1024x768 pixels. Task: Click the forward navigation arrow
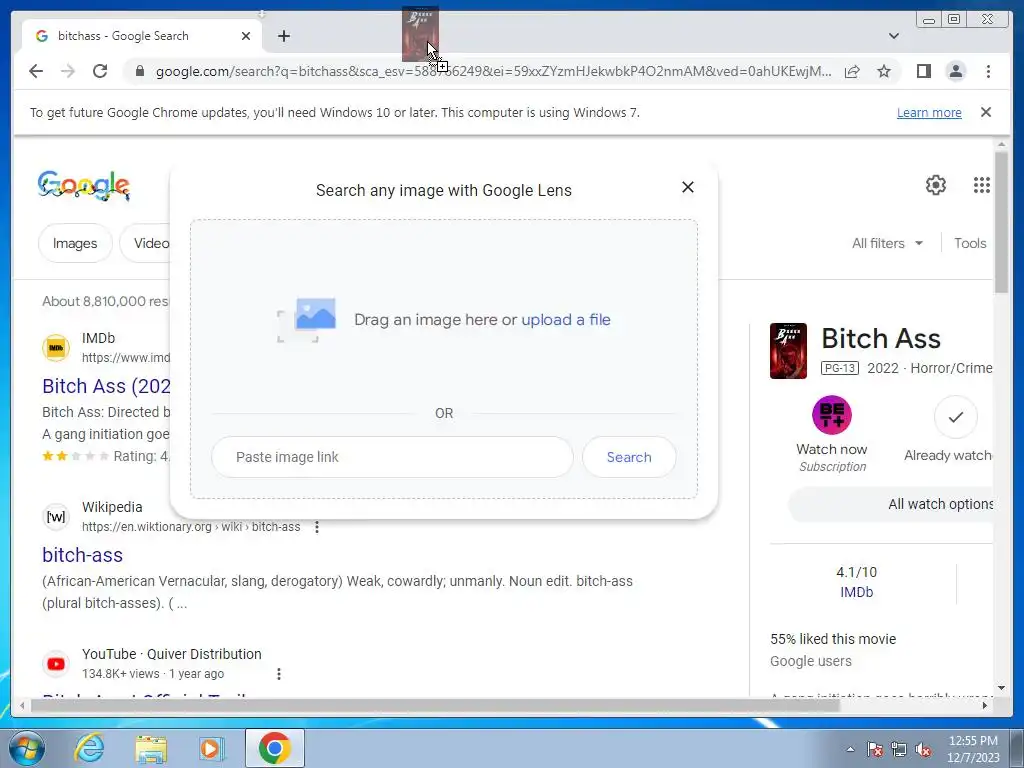tap(68, 71)
